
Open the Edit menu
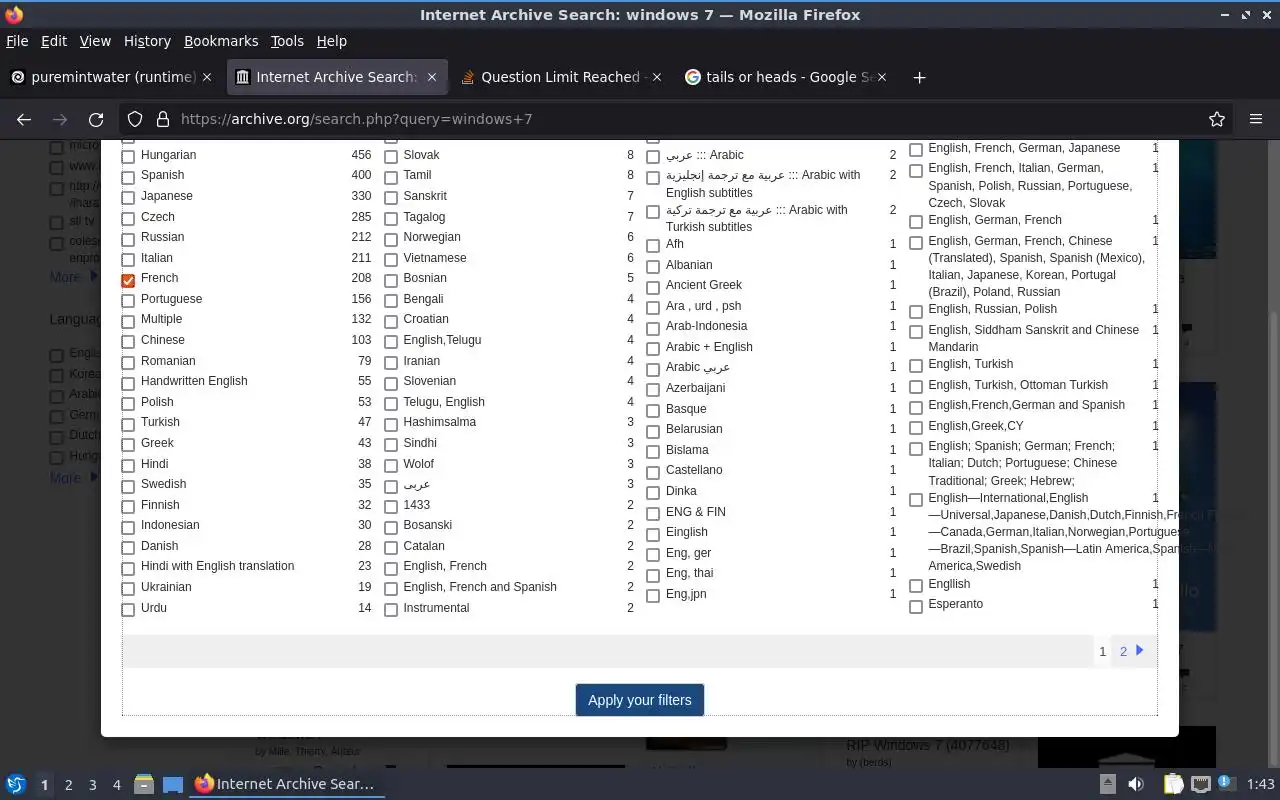54,41
